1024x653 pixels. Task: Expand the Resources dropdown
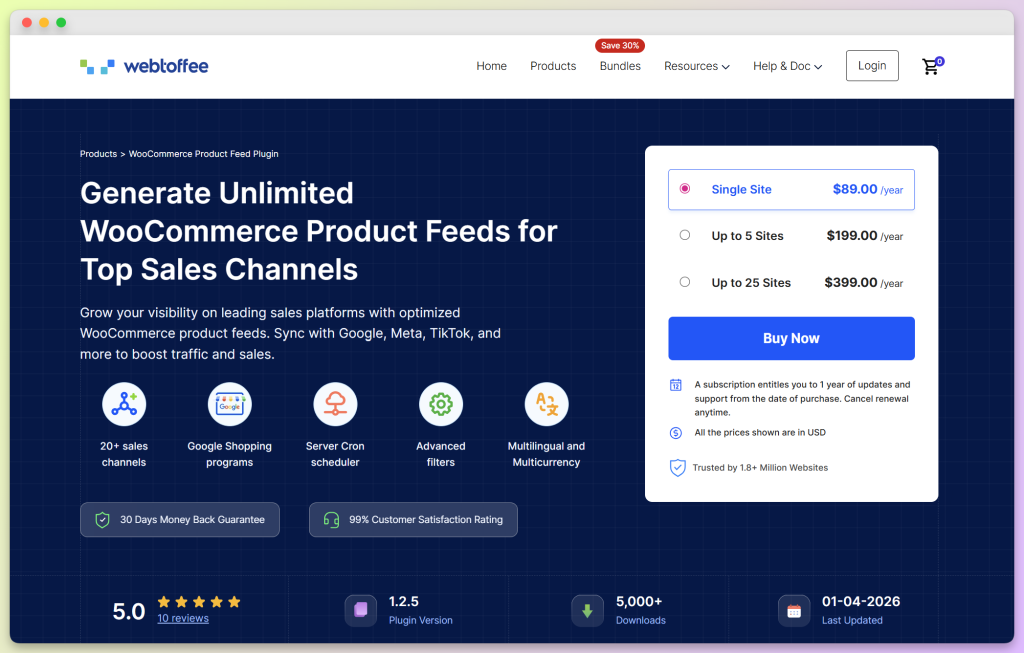[x=696, y=66]
